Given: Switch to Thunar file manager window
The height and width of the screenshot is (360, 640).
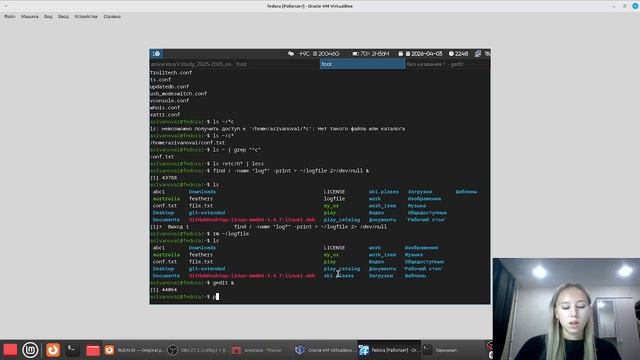Looking at the screenshot, I should pyautogui.click(x=261, y=350).
